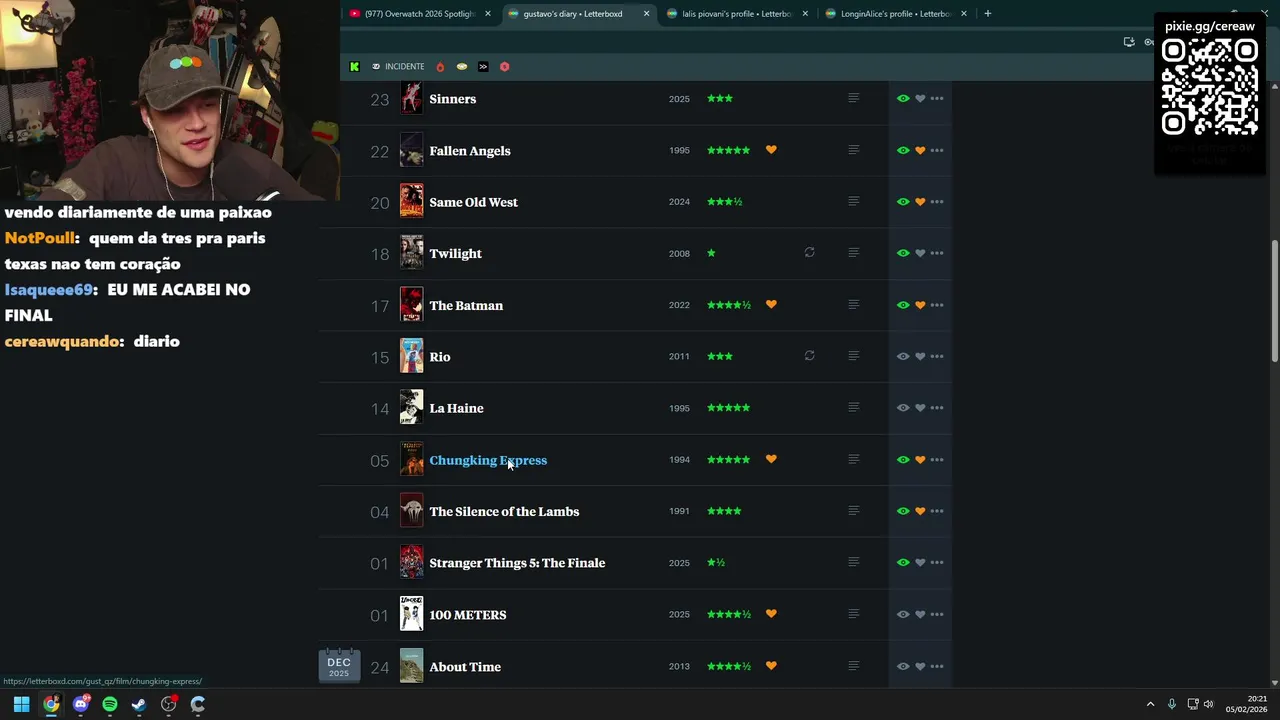Toggle watched eye icon for The Silence of the Lambs

tap(903, 511)
